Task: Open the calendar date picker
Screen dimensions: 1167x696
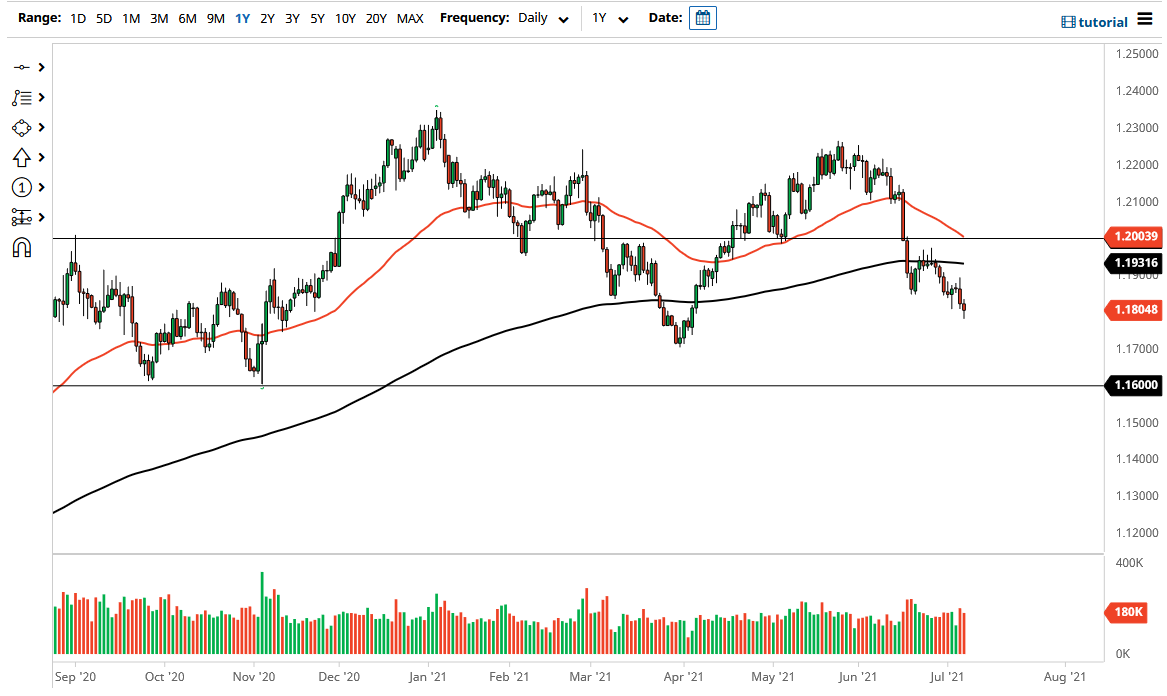Action: [702, 18]
